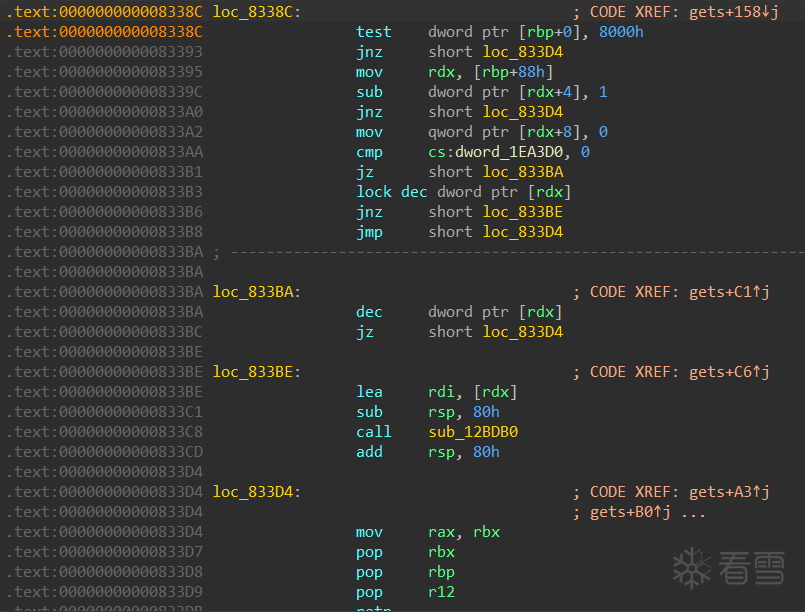Screen dimensions: 805x612
Task: Select sub rsp instruction mnemonic
Action: pos(369,412)
